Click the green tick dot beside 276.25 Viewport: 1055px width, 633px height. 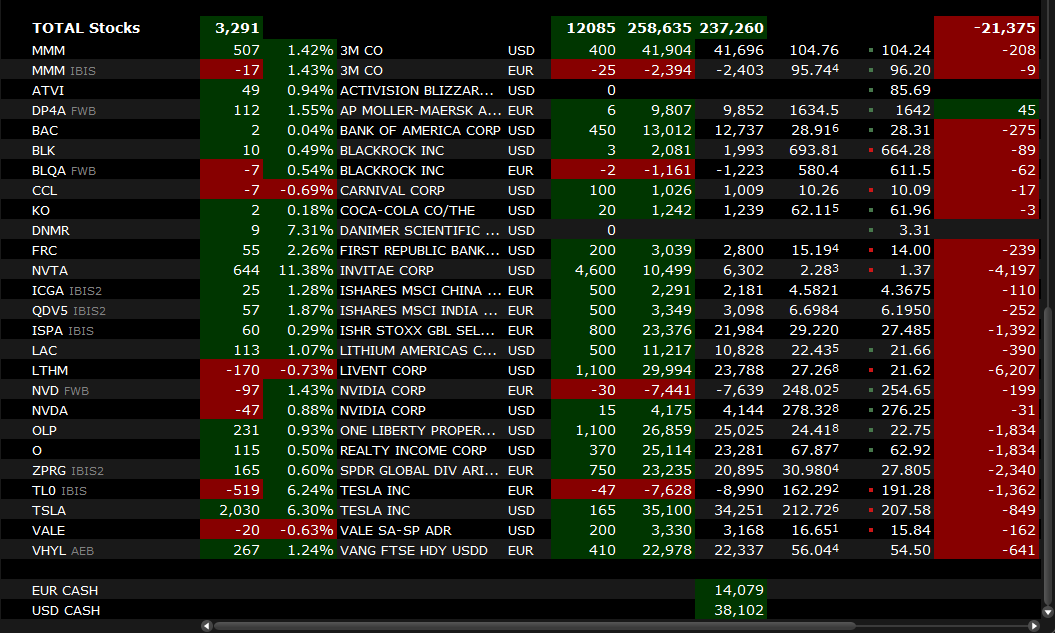871,410
